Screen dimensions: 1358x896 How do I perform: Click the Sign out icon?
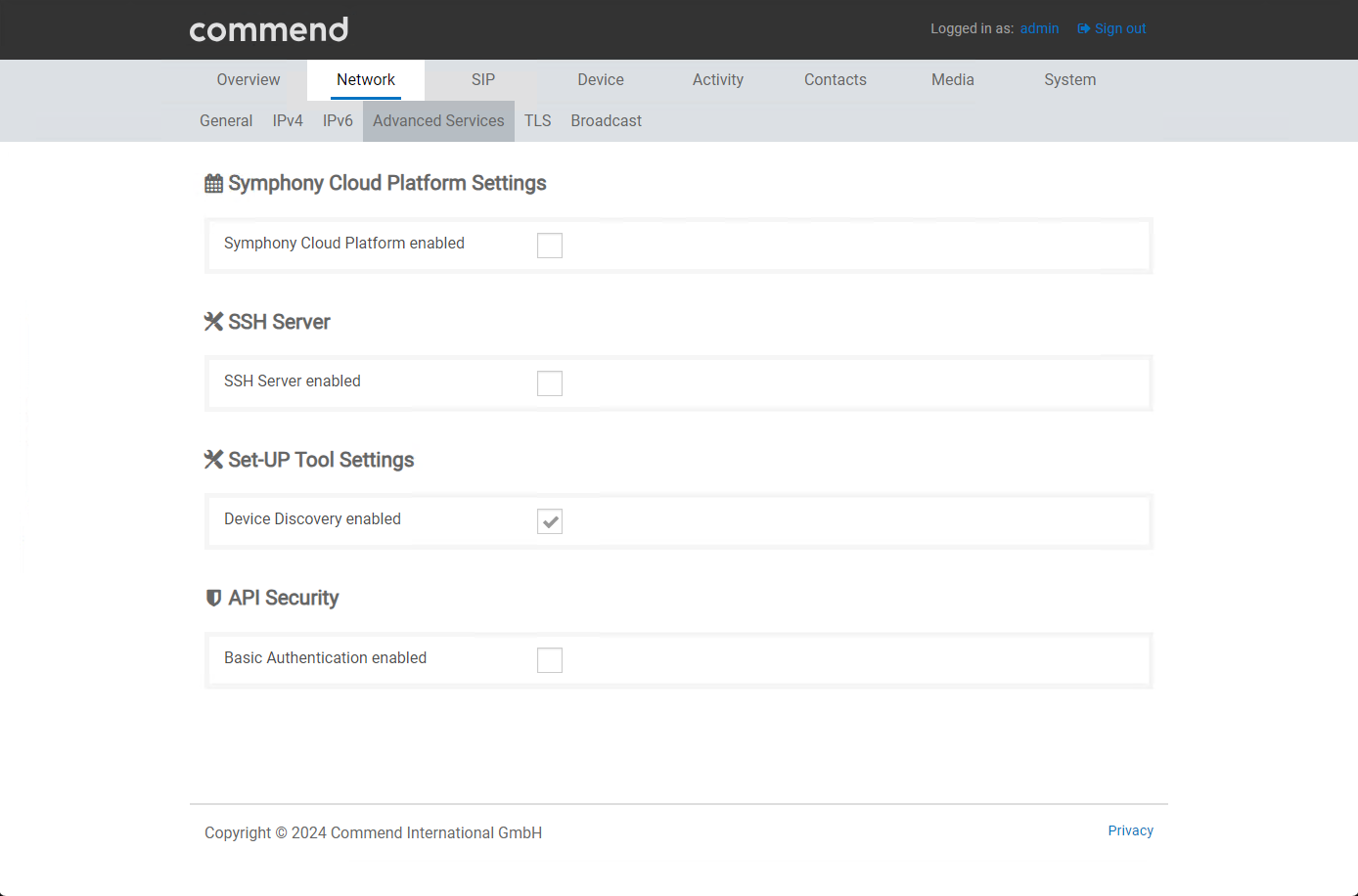click(1083, 28)
